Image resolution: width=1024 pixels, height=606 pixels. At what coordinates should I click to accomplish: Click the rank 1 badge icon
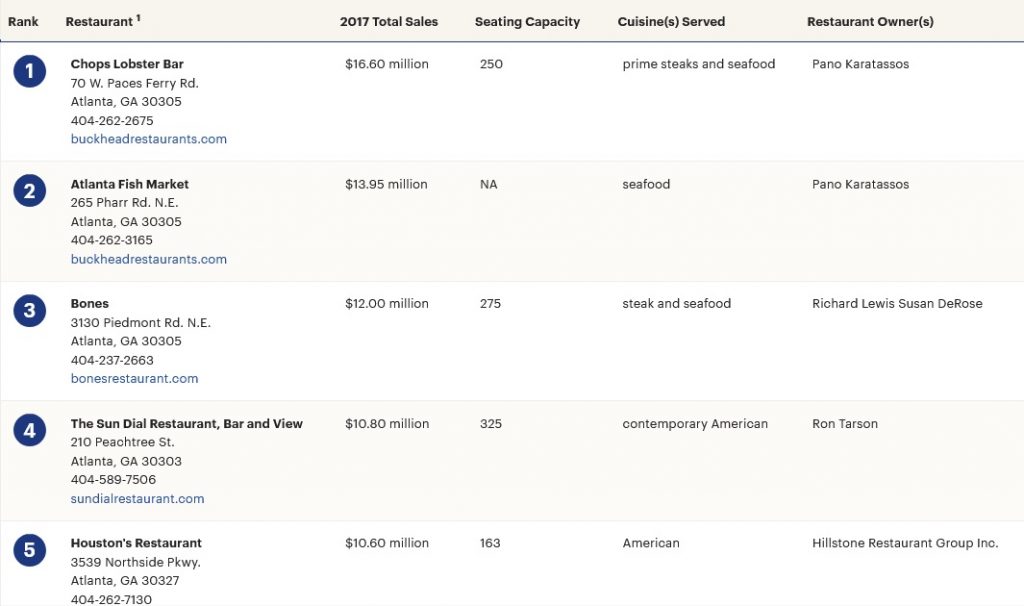click(29, 71)
